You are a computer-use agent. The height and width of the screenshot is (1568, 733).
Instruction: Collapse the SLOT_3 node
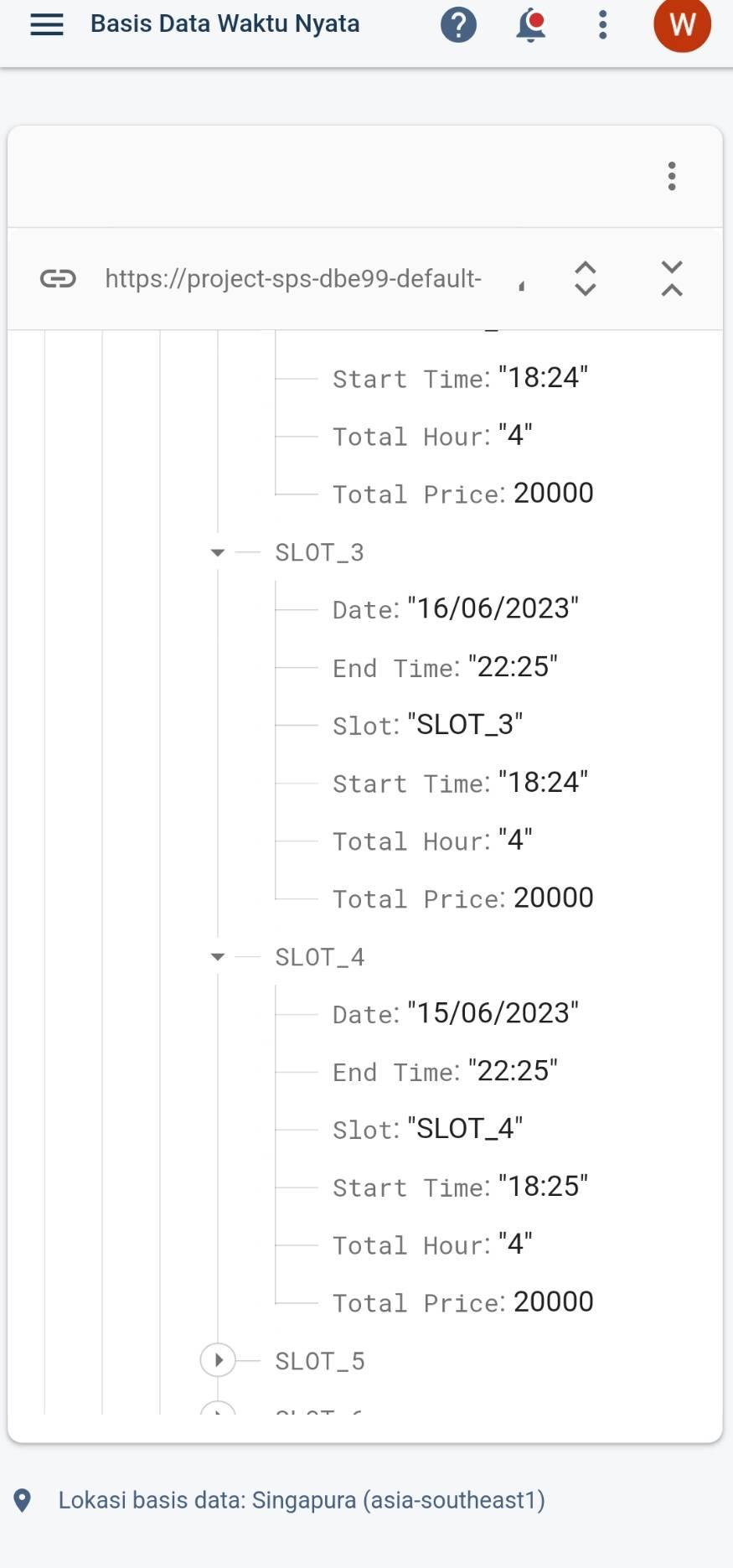[x=218, y=552]
